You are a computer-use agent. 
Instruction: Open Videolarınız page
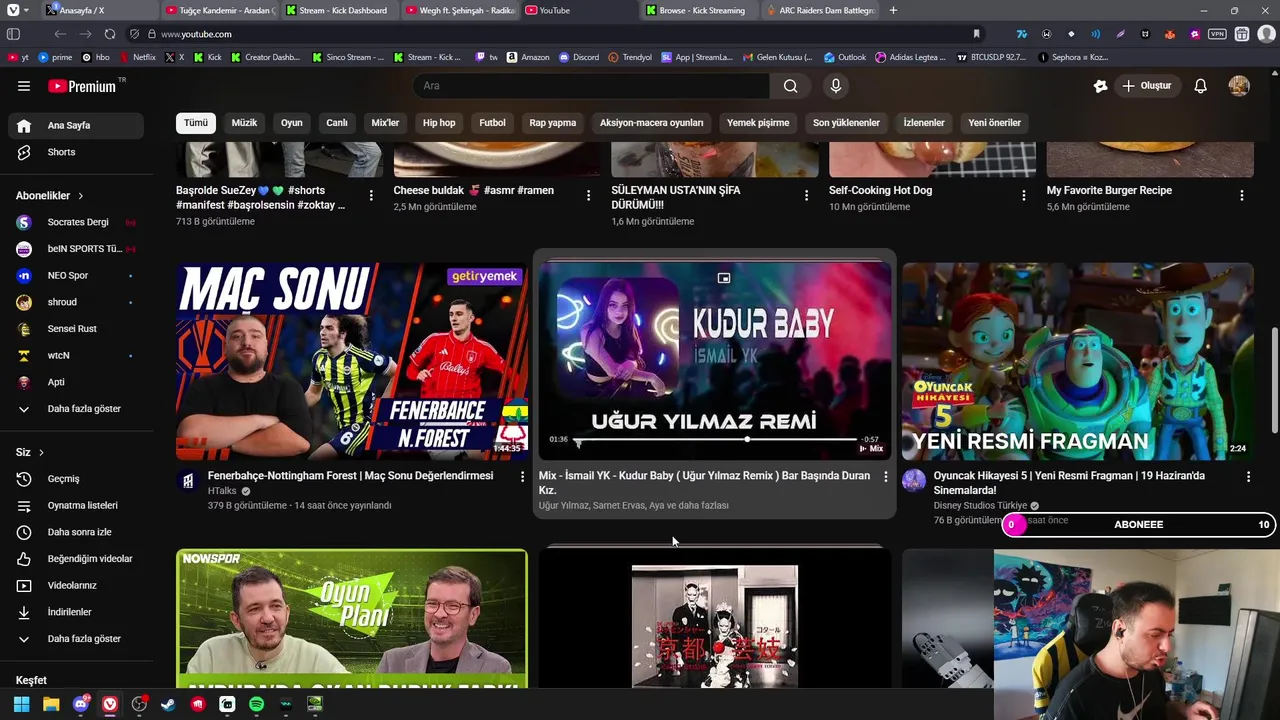pos(76,585)
